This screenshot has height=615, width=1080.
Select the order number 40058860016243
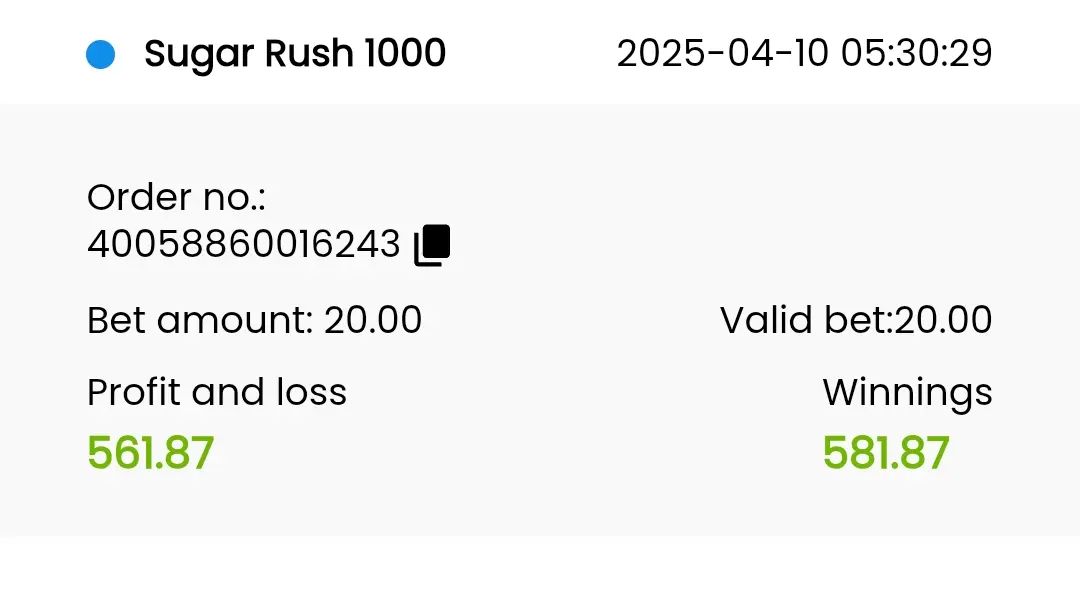click(244, 244)
